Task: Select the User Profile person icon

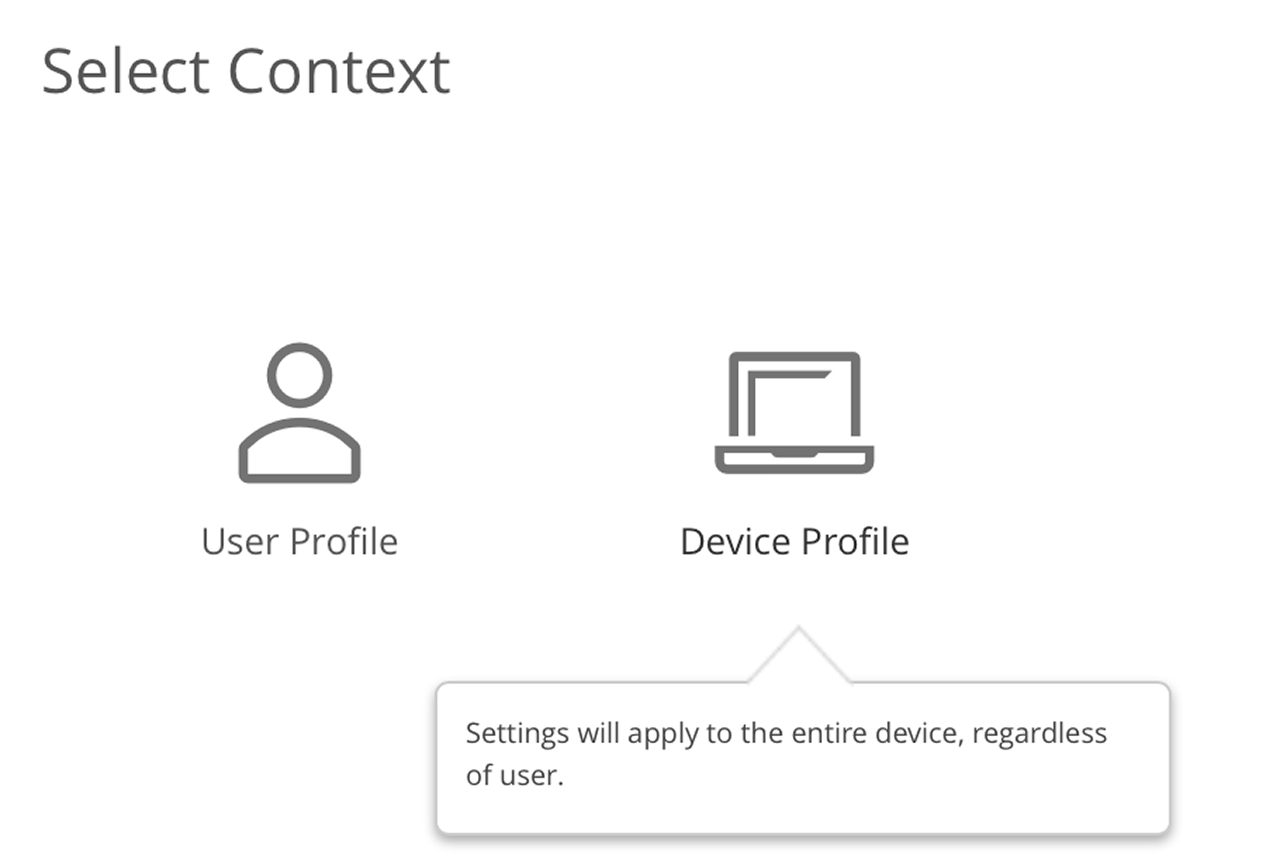Action: pos(299,413)
